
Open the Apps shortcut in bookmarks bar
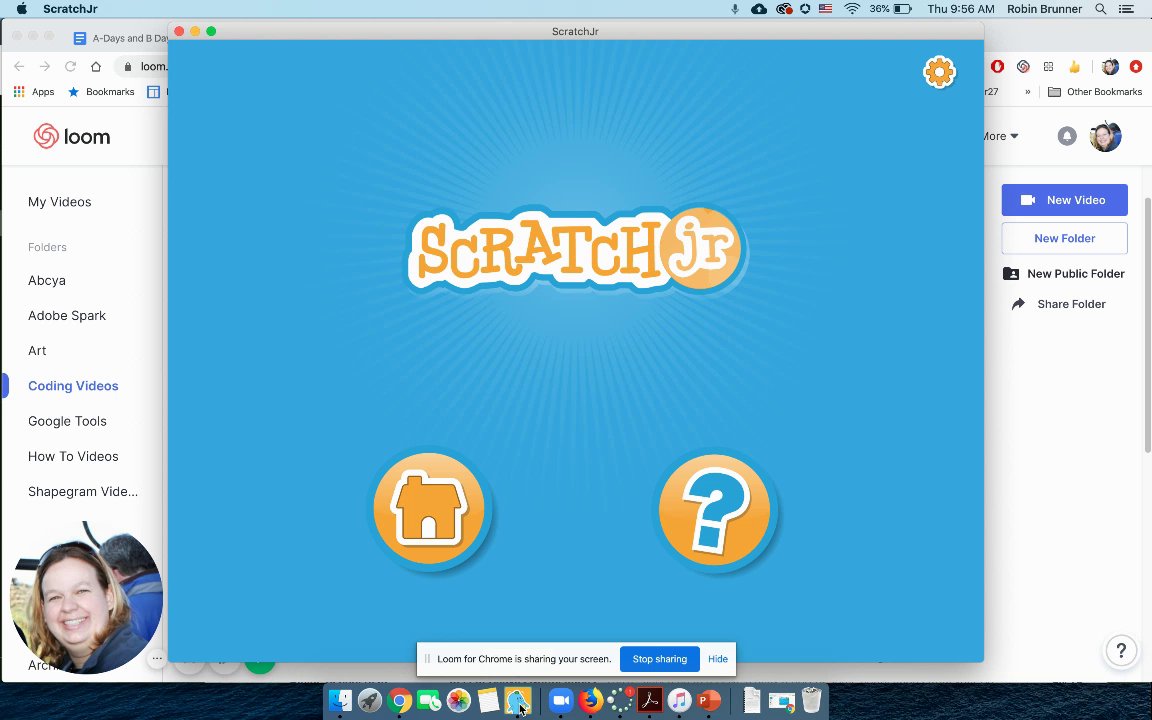tap(34, 92)
